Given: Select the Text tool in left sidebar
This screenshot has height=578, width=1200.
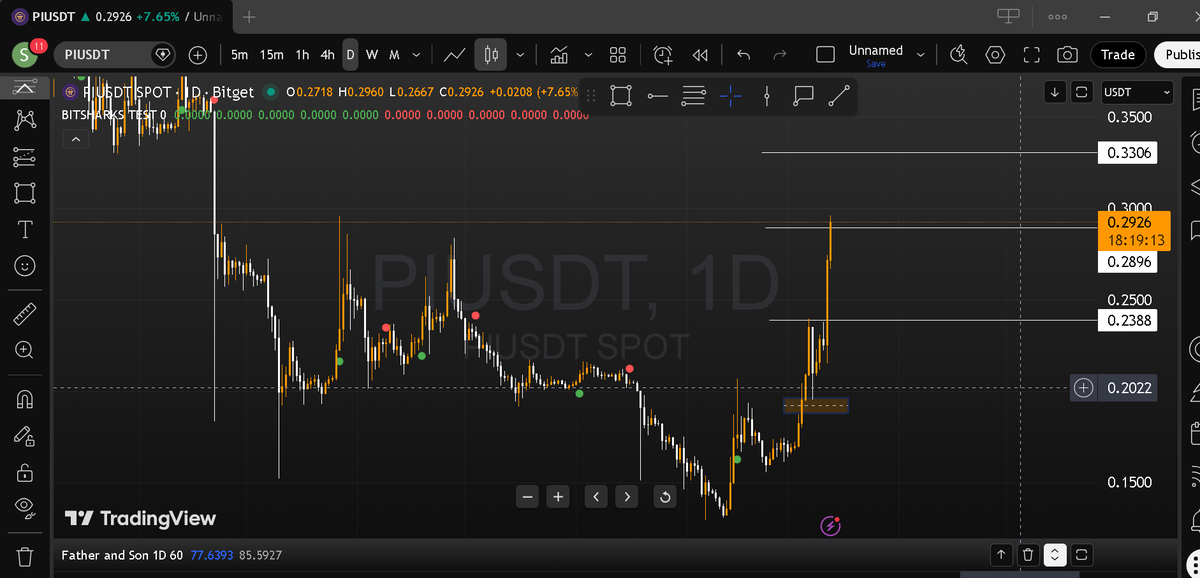Looking at the screenshot, I should coord(25,230).
